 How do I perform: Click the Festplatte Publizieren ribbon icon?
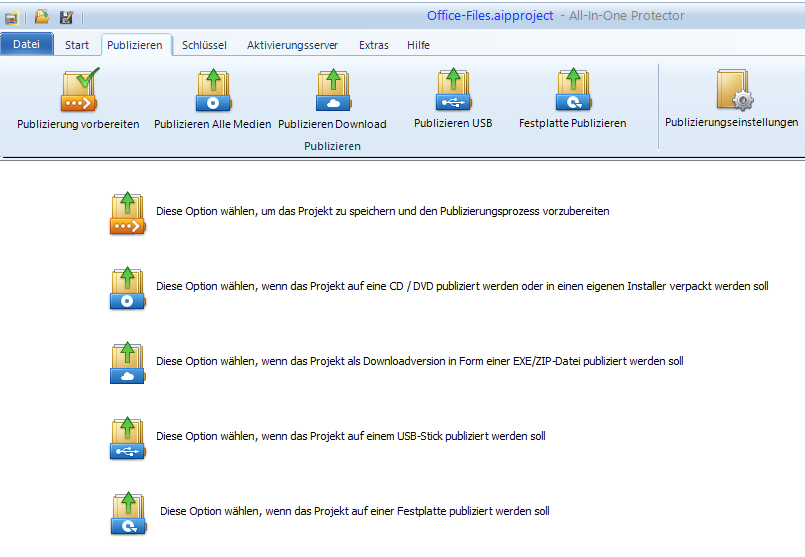pyautogui.click(x=572, y=92)
